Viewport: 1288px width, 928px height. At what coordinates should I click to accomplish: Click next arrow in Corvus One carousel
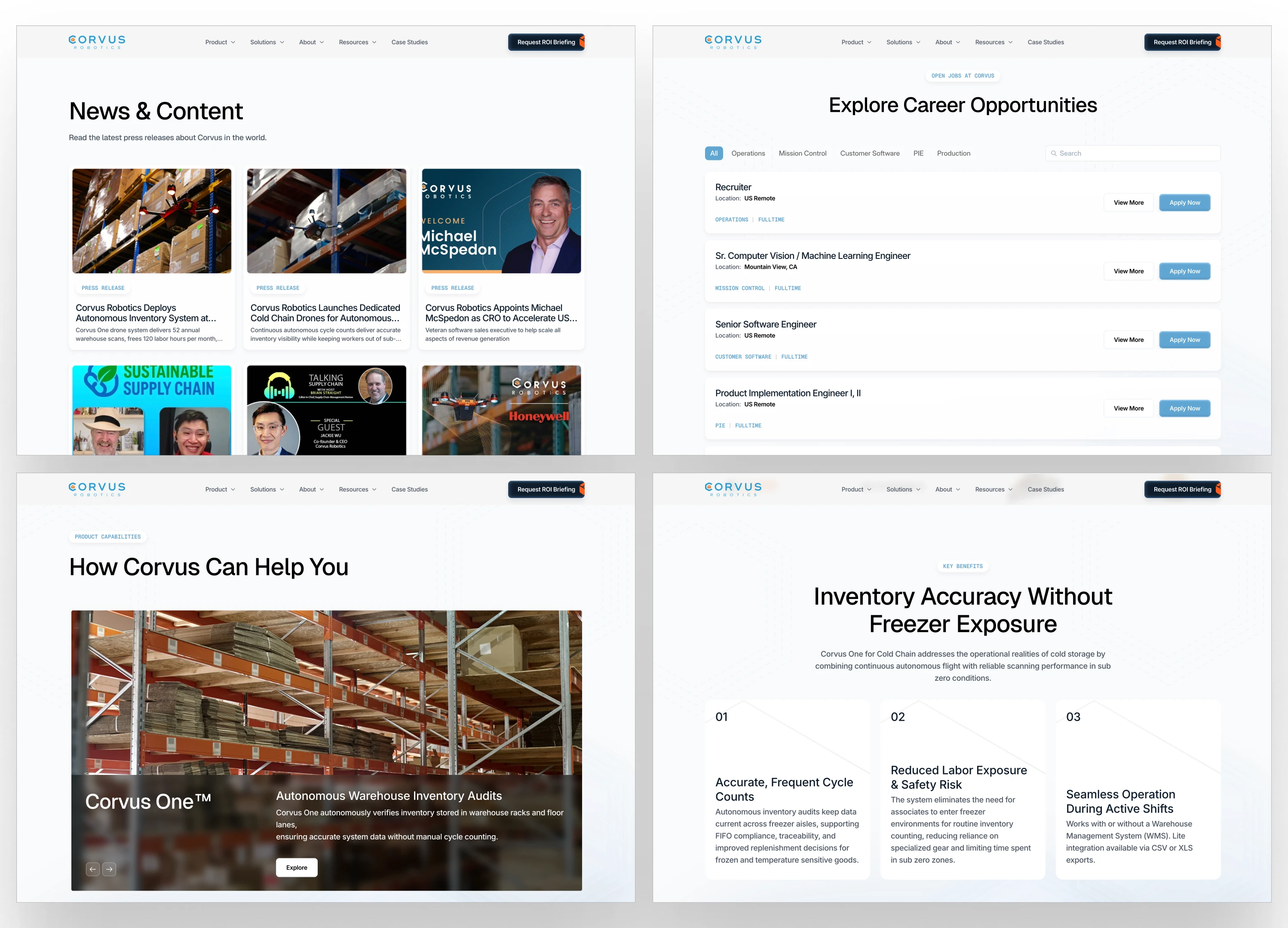[x=110, y=869]
